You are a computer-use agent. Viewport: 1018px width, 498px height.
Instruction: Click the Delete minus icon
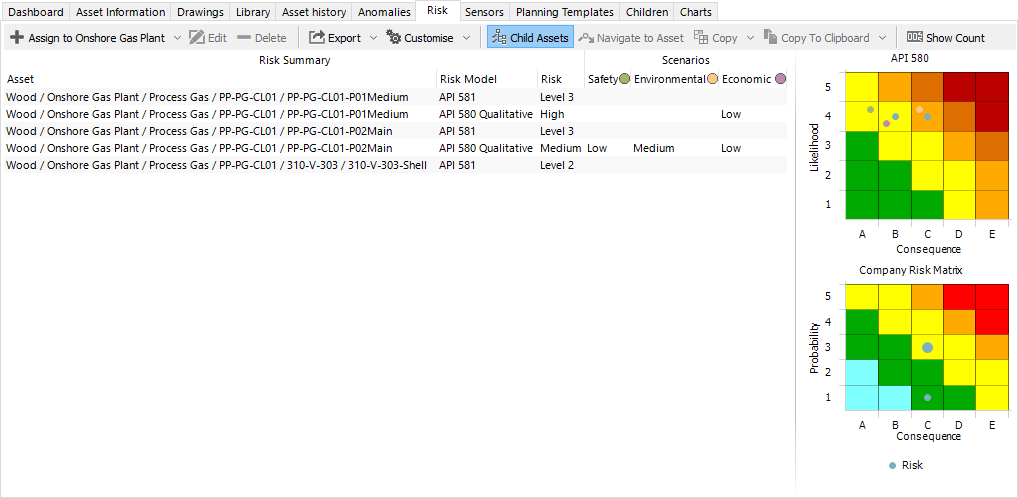tap(244, 38)
